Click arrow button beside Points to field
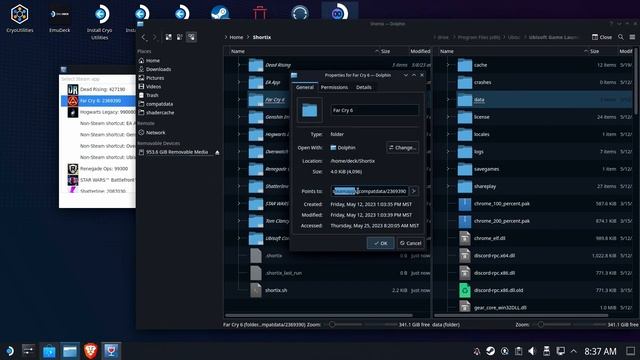The height and width of the screenshot is (360, 640). [x=413, y=191]
